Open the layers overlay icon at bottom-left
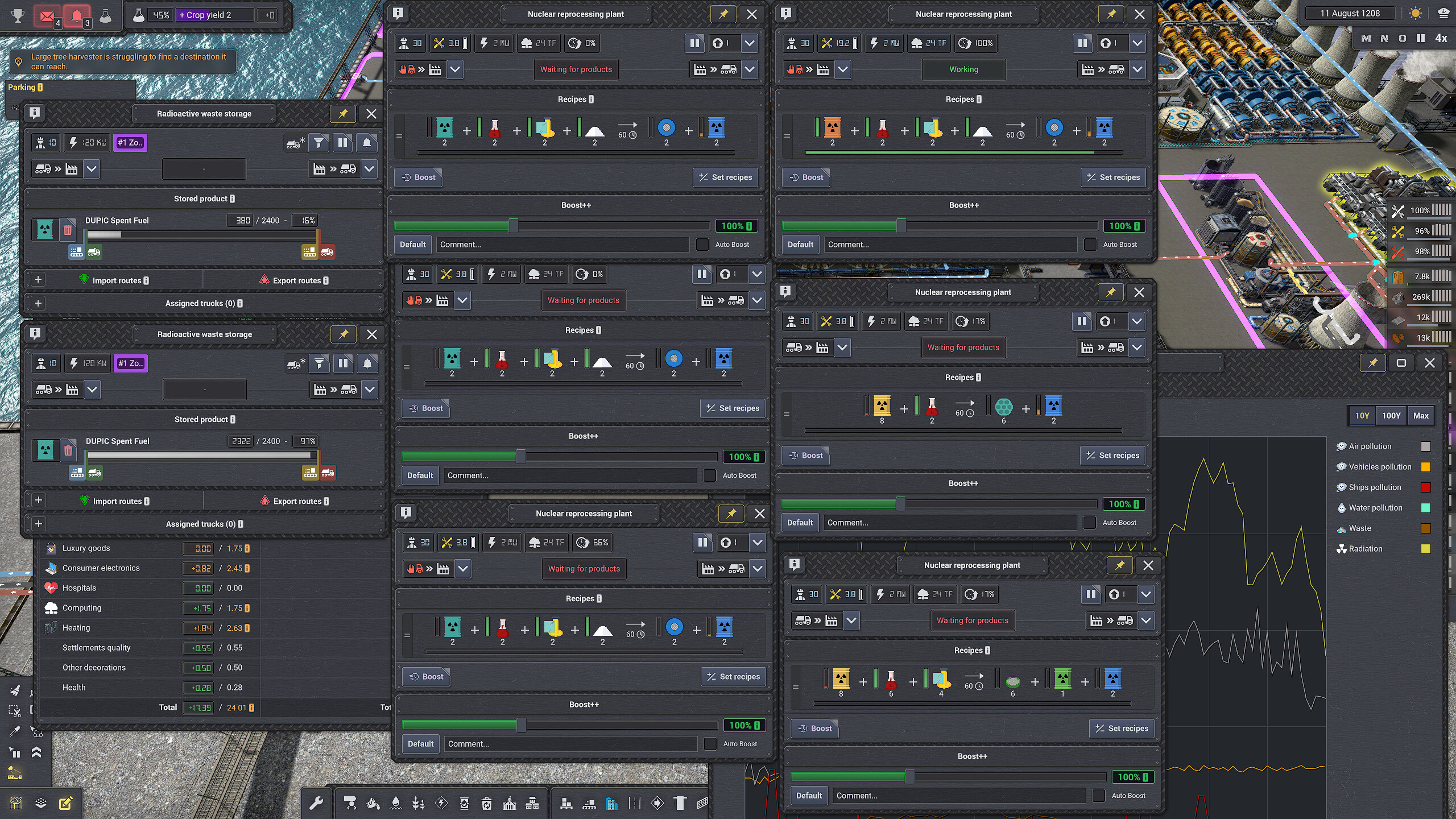Screen dimensions: 1456x819 (x=41, y=803)
